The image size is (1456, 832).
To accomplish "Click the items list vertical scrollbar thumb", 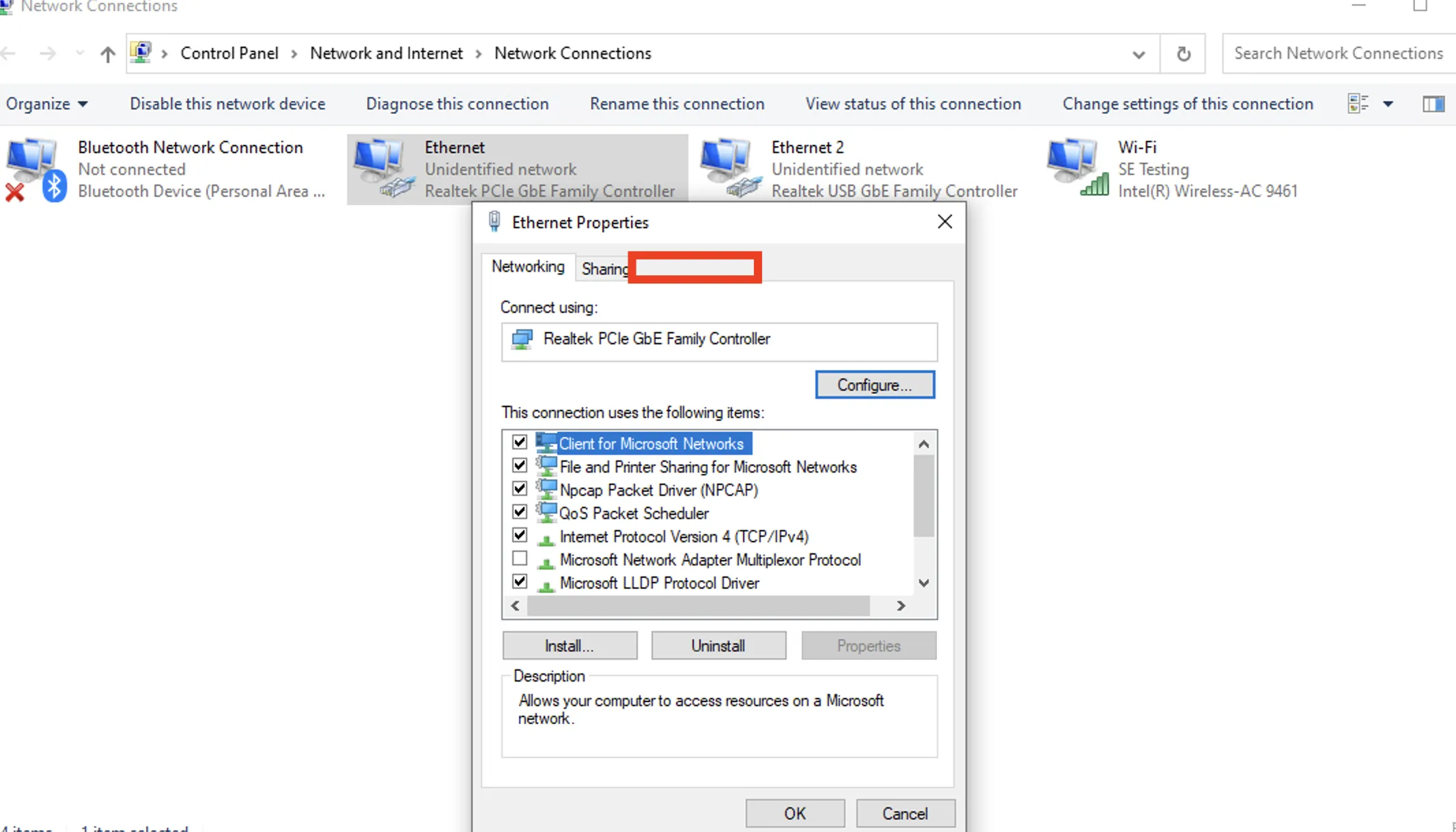I will click(923, 496).
